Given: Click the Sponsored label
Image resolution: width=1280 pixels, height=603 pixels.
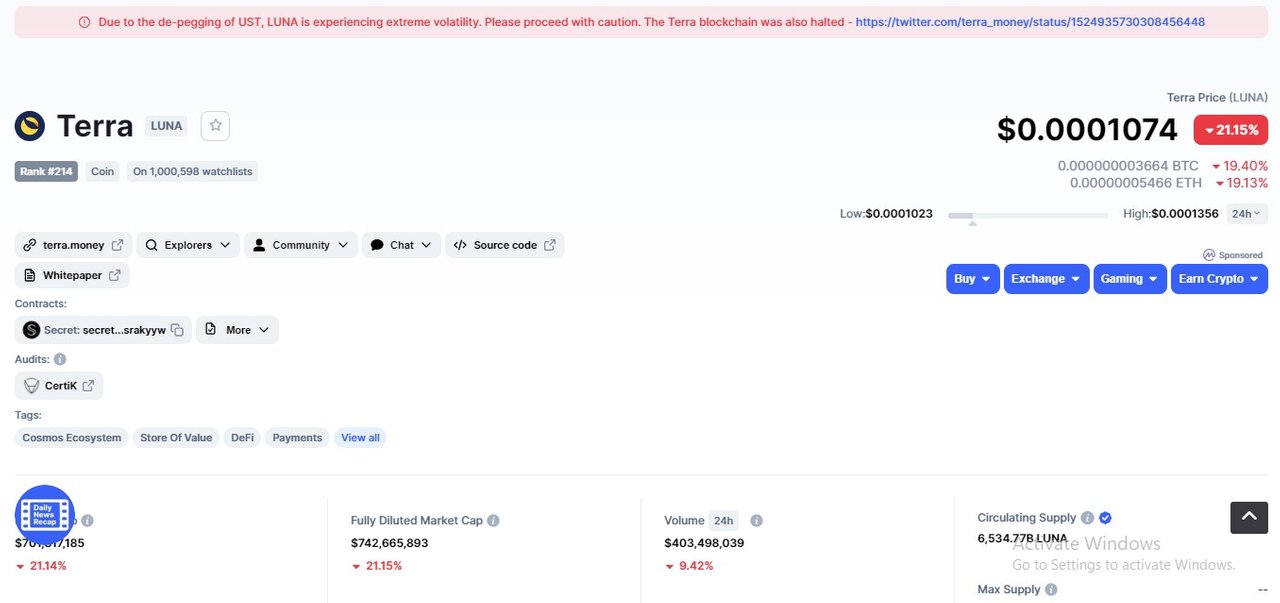Looking at the screenshot, I should pos(1233,255).
